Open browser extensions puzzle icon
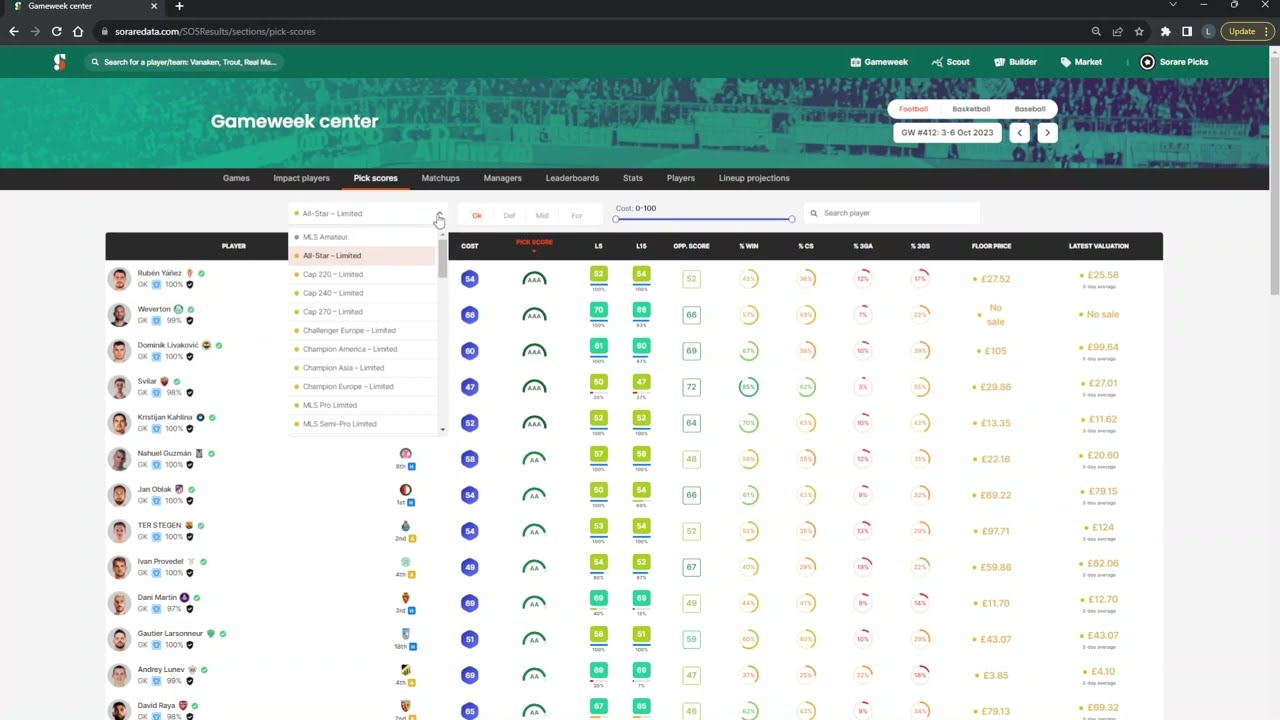The height and width of the screenshot is (720, 1280). pyautogui.click(x=1165, y=31)
